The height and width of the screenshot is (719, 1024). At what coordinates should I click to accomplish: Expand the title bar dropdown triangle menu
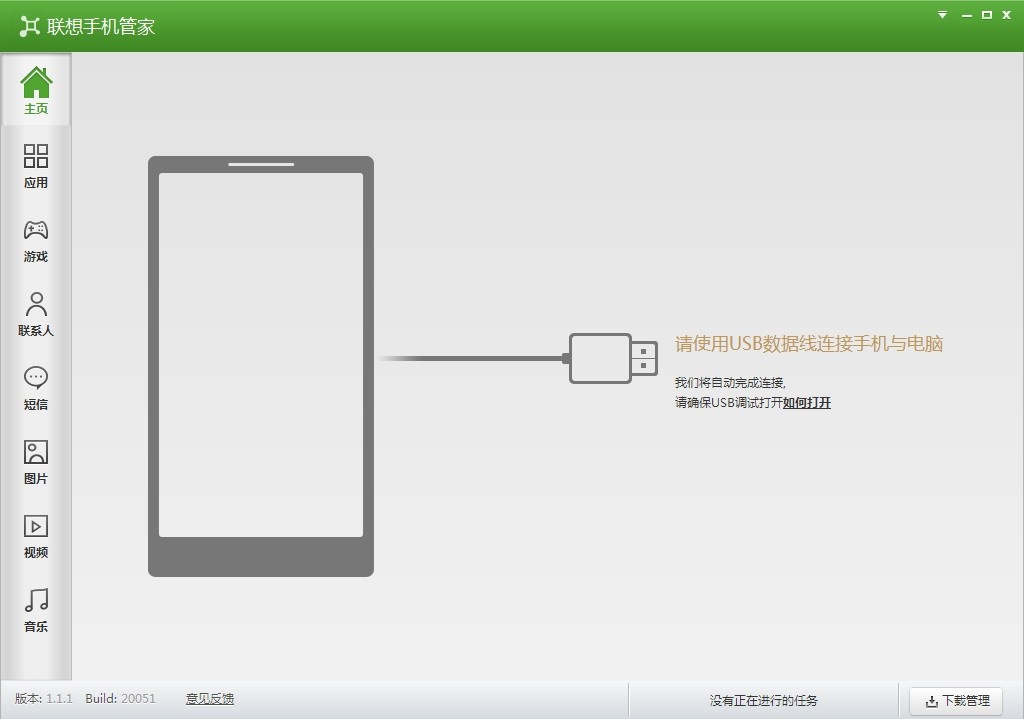[x=942, y=14]
